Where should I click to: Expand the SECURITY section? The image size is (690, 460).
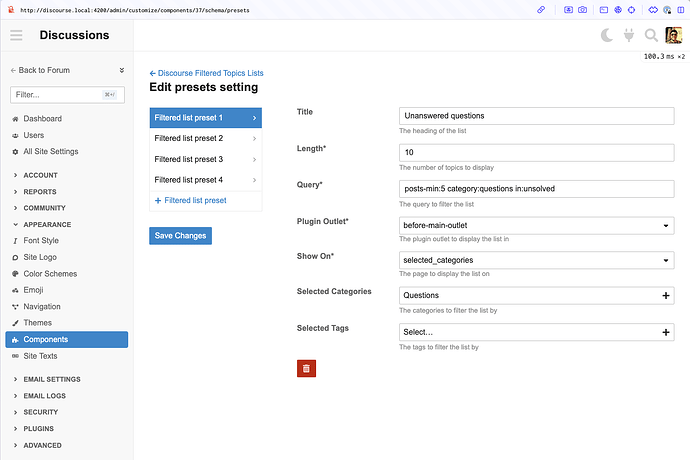coord(40,412)
